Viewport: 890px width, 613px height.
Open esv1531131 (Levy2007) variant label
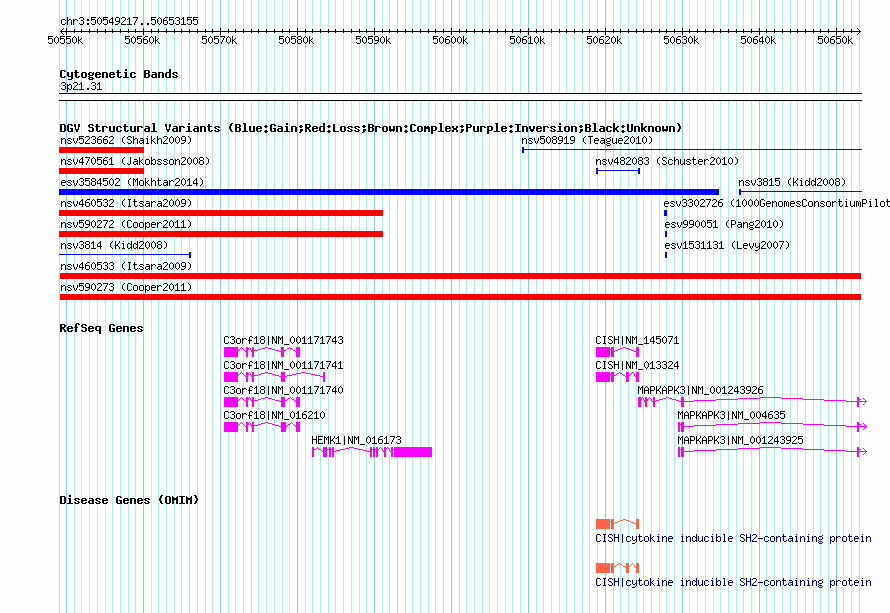(727, 245)
